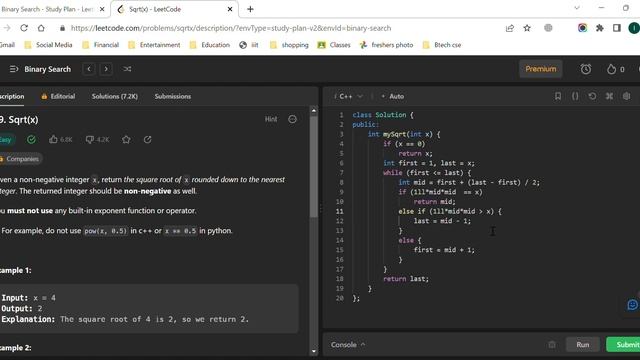Screen dimensions: 640x360
Task: Switch to Editorial tab
Action: (x=58, y=96)
